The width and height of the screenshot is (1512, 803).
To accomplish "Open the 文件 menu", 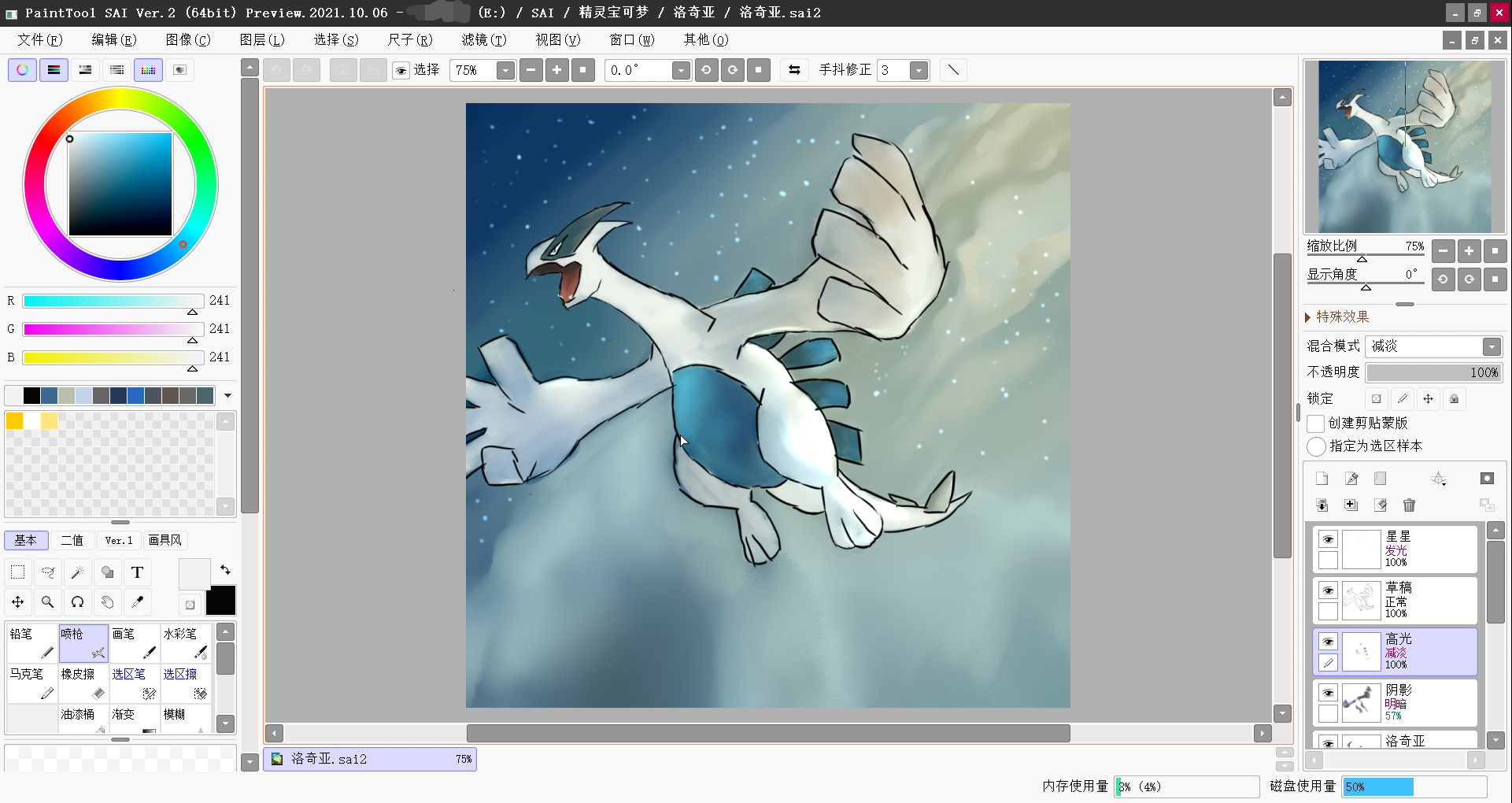I will click(40, 39).
